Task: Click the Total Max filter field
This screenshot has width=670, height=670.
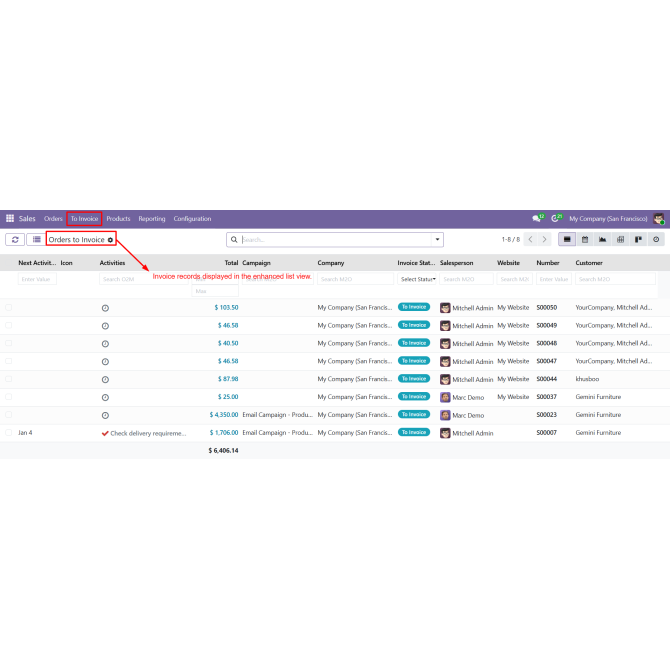Action: click(x=215, y=291)
